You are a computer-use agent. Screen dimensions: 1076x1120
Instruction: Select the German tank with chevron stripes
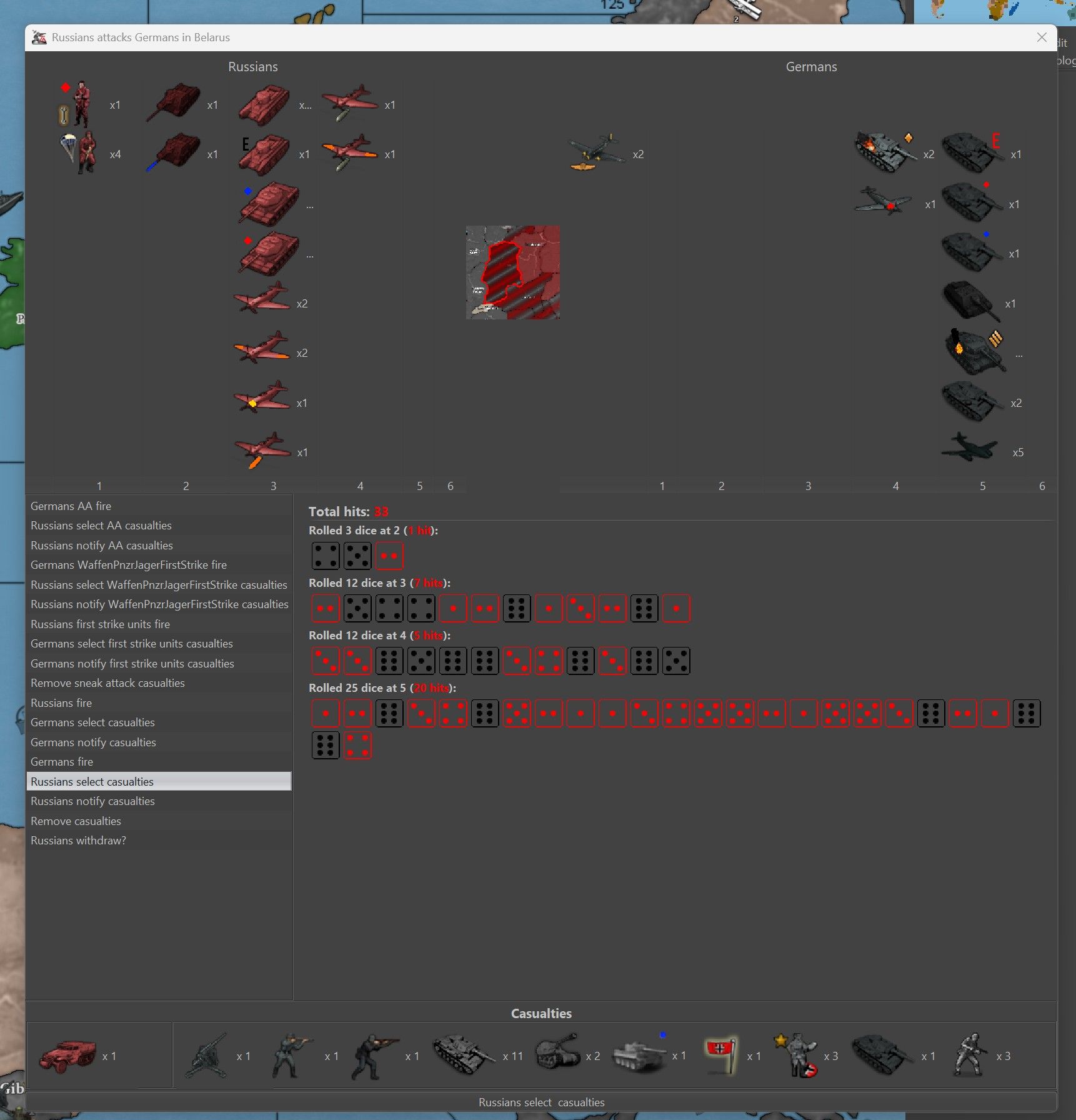975,352
